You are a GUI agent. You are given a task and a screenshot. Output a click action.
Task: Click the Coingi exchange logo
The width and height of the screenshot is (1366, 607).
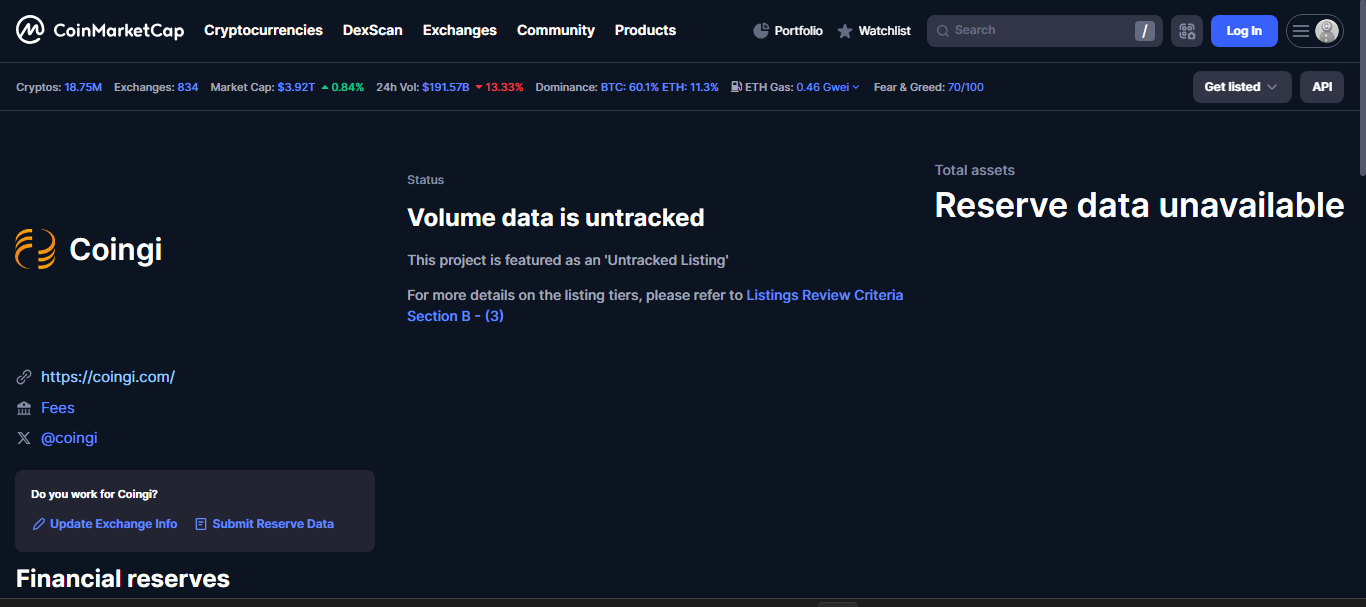[35, 249]
